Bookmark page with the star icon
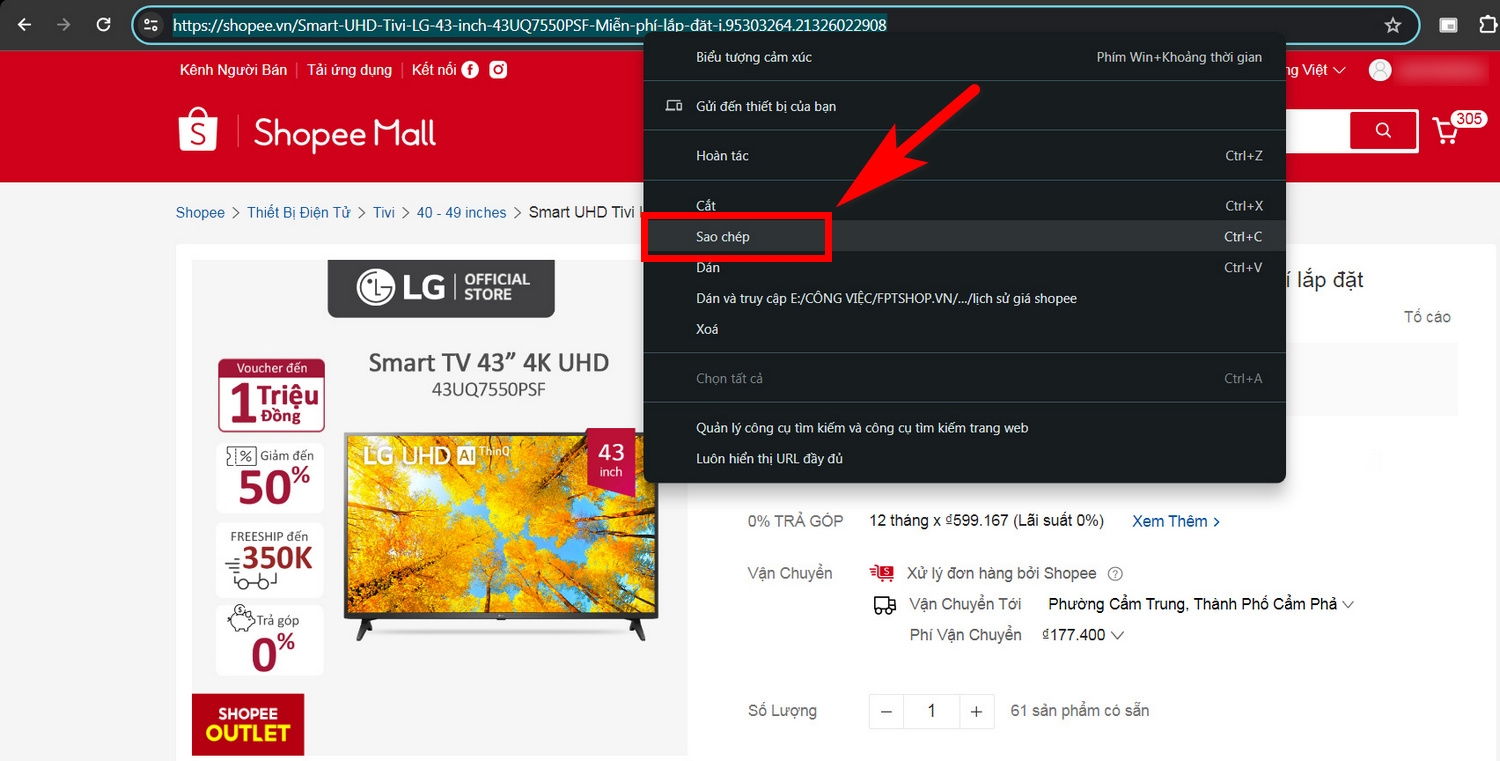Viewport: 1500px width, 761px height. (1392, 25)
